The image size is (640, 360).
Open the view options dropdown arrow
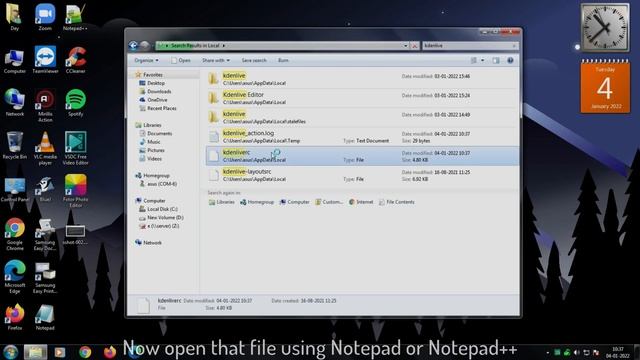pyautogui.click(x=482, y=60)
